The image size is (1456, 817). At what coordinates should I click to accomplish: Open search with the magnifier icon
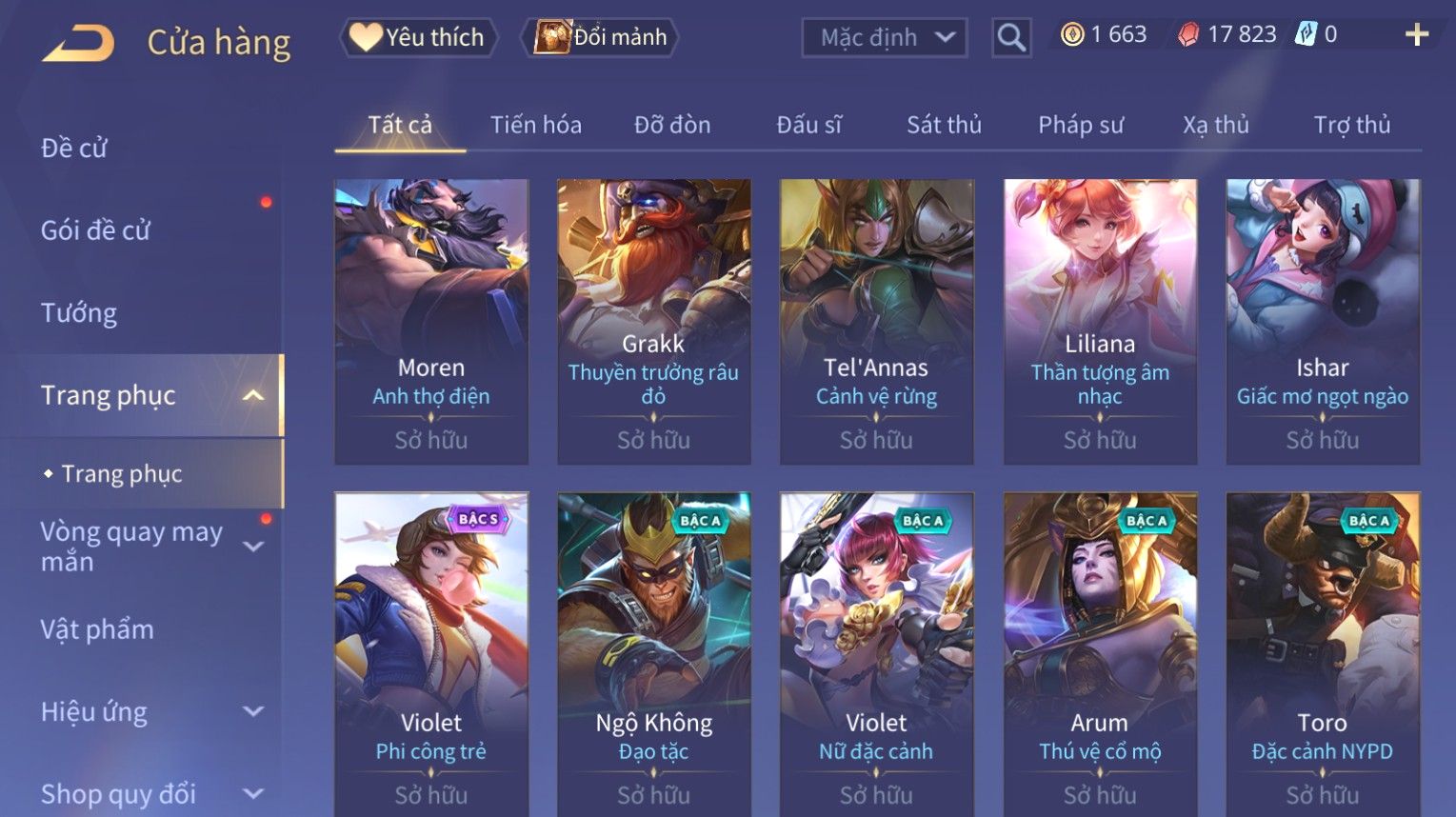pyautogui.click(x=1010, y=38)
